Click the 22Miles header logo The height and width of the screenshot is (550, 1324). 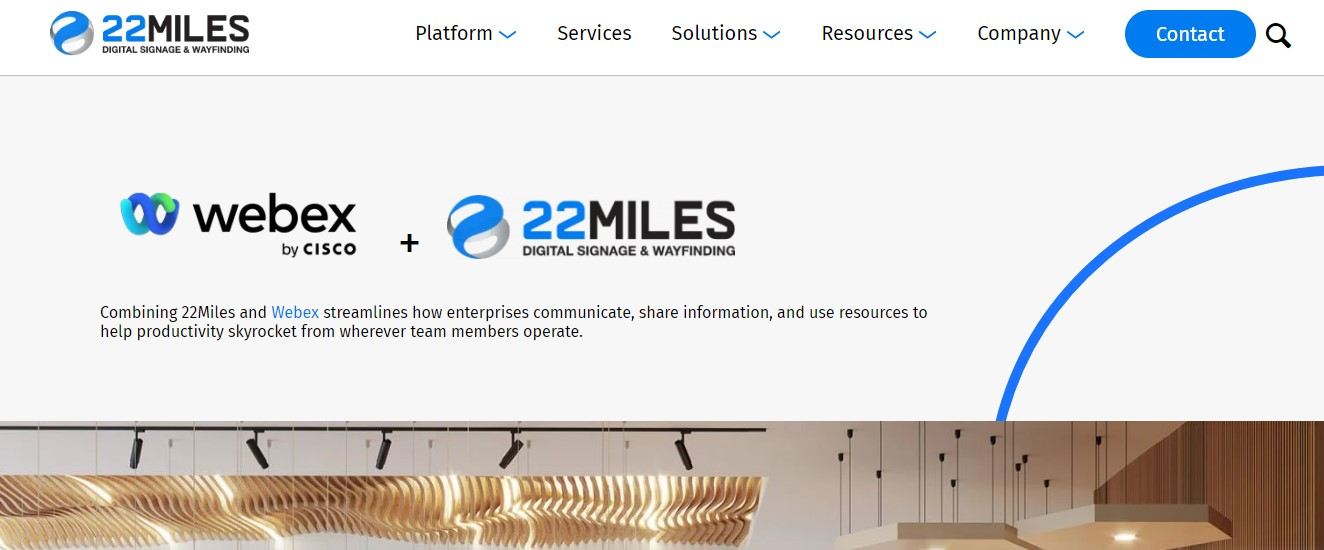pyautogui.click(x=150, y=33)
